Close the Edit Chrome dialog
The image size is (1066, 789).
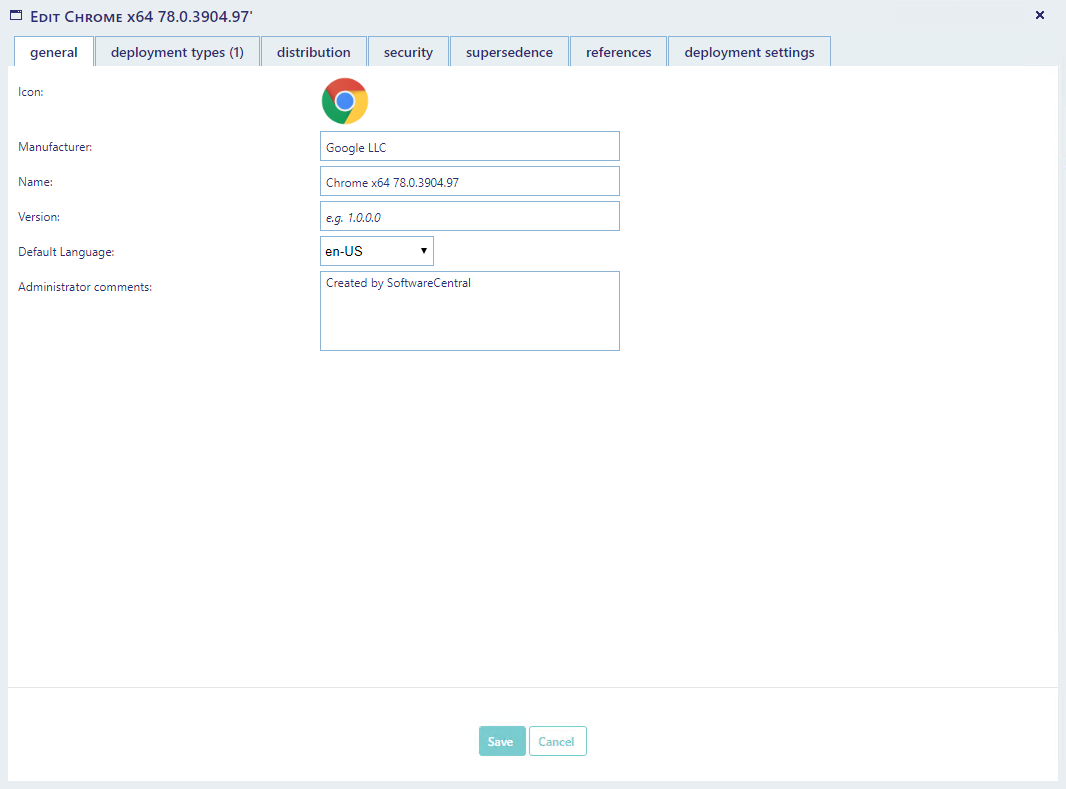pos(1039,15)
